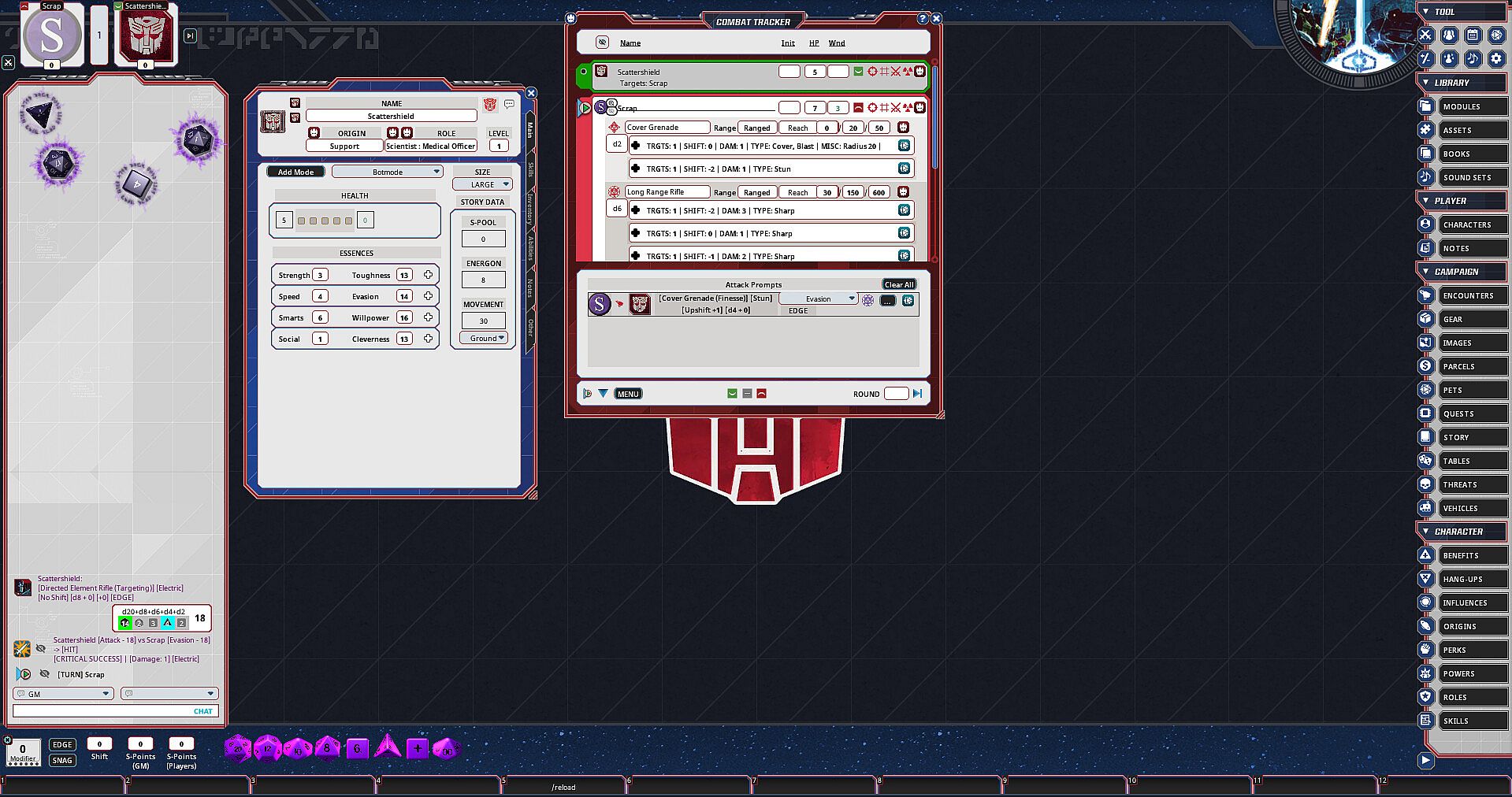Open the Books library entry
This screenshot has width=1512, height=797.
[x=1472, y=154]
